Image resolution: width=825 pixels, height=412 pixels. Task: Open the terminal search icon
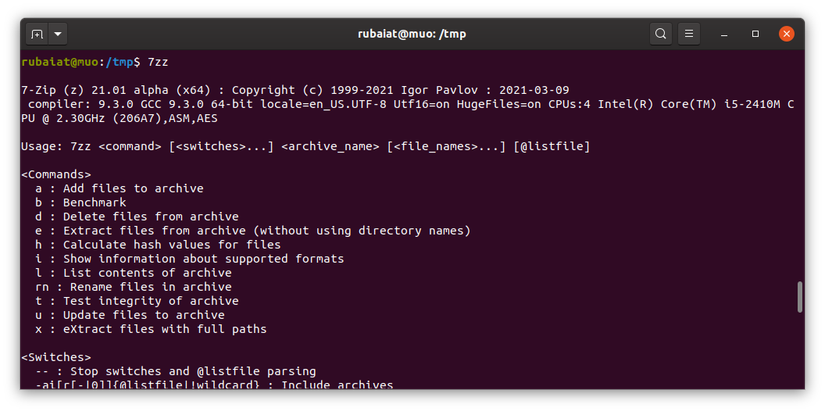[661, 34]
